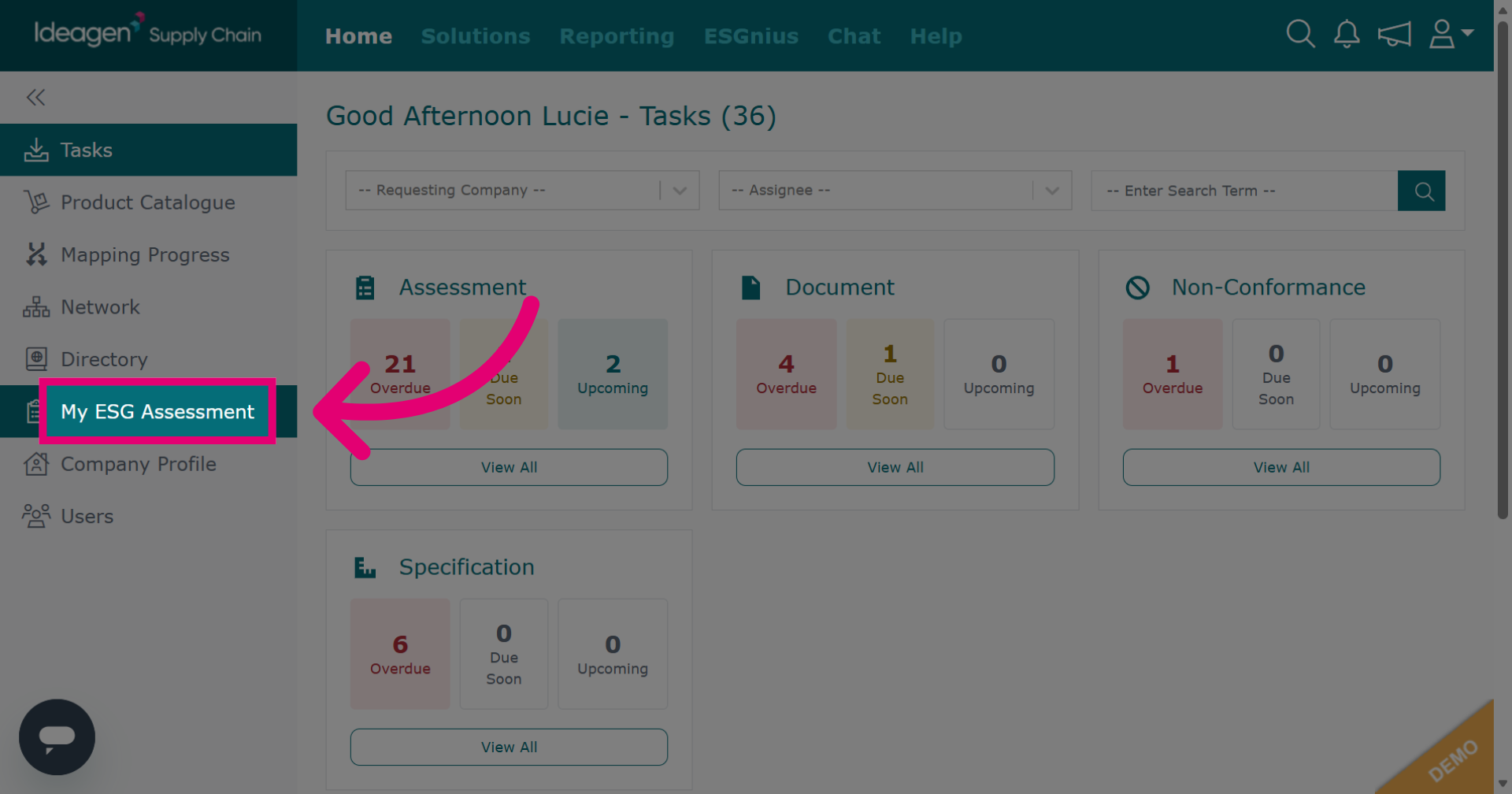
Task: Open Company Profile in the sidebar
Action: [148, 464]
